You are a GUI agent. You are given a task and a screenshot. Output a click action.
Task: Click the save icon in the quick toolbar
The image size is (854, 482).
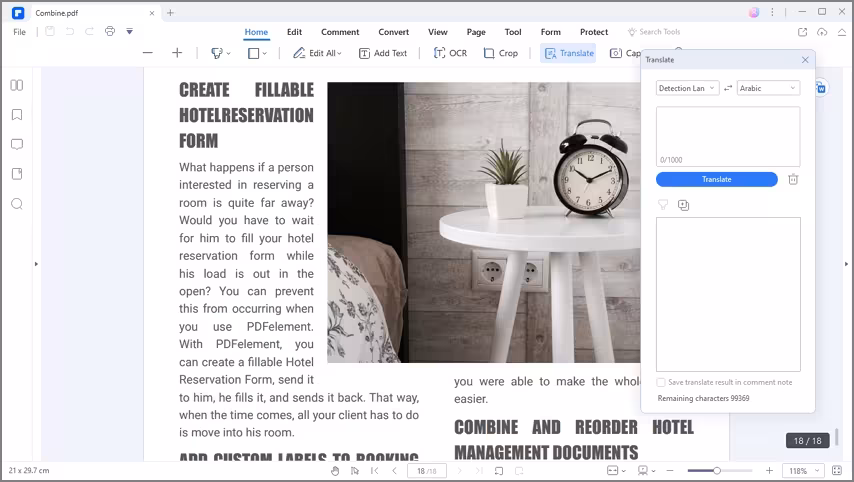pos(50,32)
